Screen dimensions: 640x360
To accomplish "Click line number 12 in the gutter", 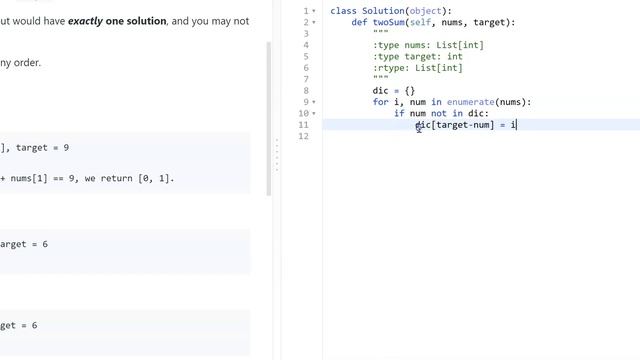I will point(303,136).
